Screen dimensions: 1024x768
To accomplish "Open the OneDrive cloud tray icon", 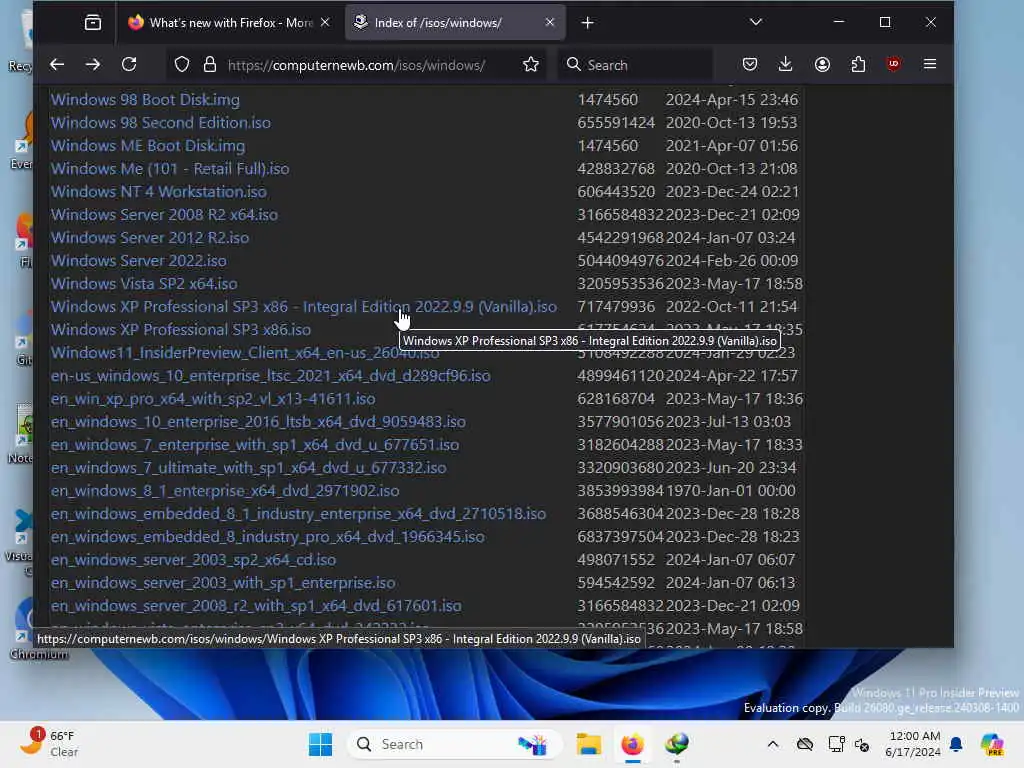I will 805,744.
